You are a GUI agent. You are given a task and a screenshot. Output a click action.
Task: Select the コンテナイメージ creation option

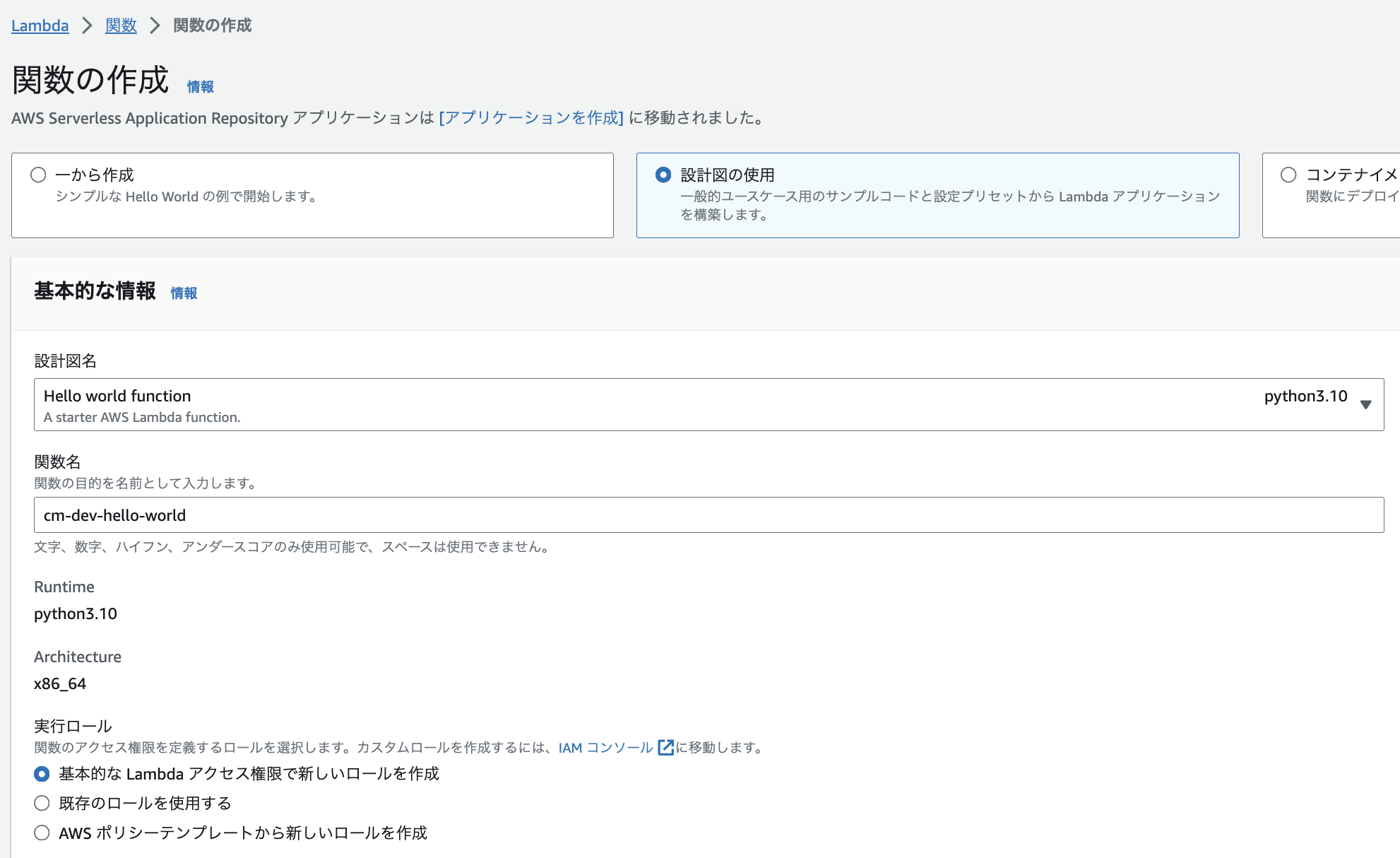tap(1290, 175)
